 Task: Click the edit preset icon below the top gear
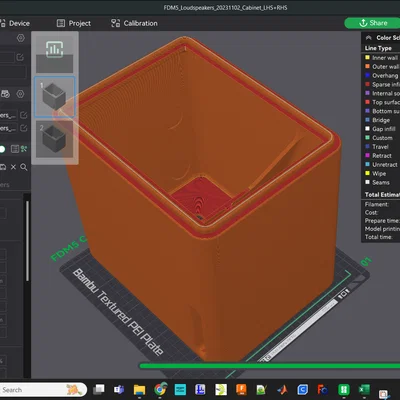tap(20, 57)
